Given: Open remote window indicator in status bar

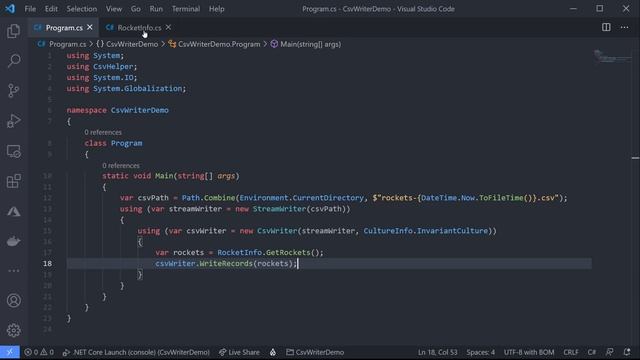Looking at the screenshot, I should pos(10,352).
